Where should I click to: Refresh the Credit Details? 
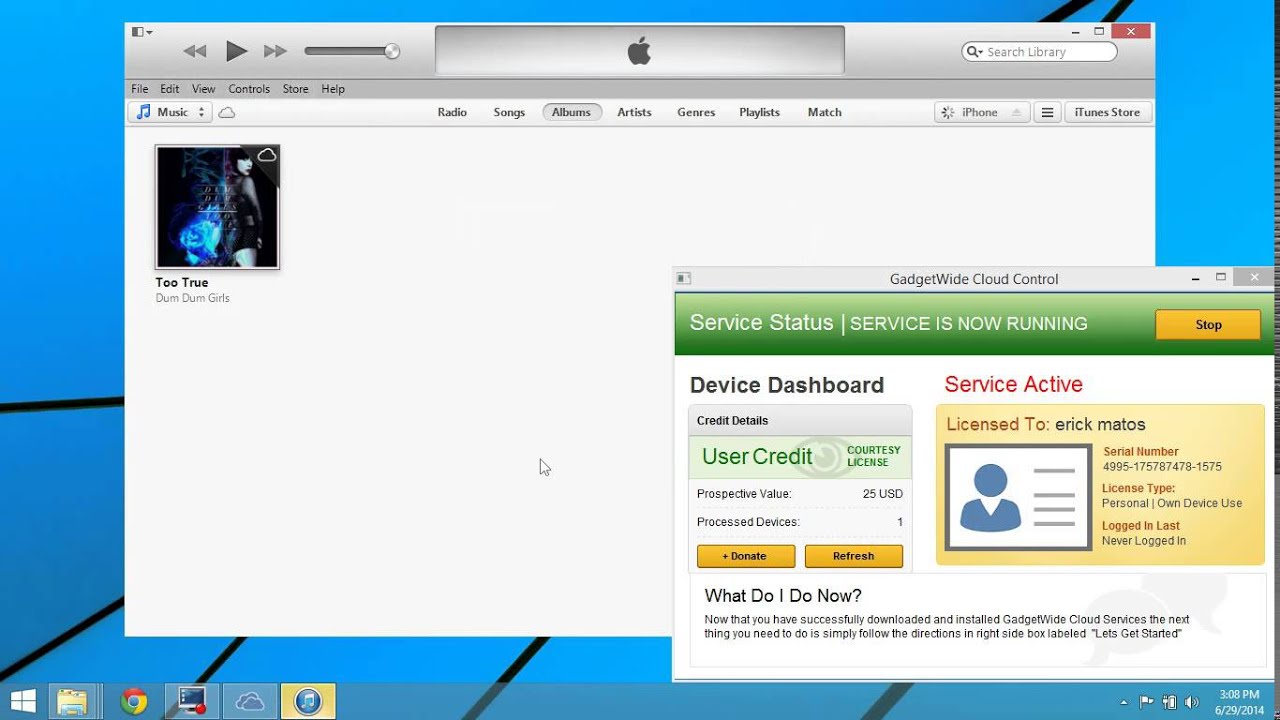pos(853,556)
